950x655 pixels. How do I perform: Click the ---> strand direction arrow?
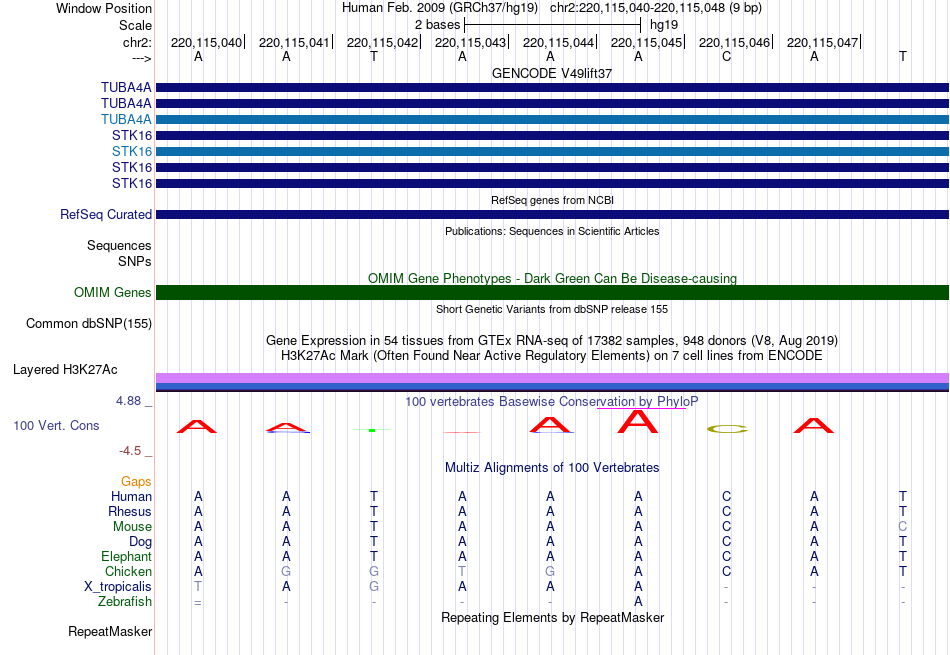pos(142,58)
